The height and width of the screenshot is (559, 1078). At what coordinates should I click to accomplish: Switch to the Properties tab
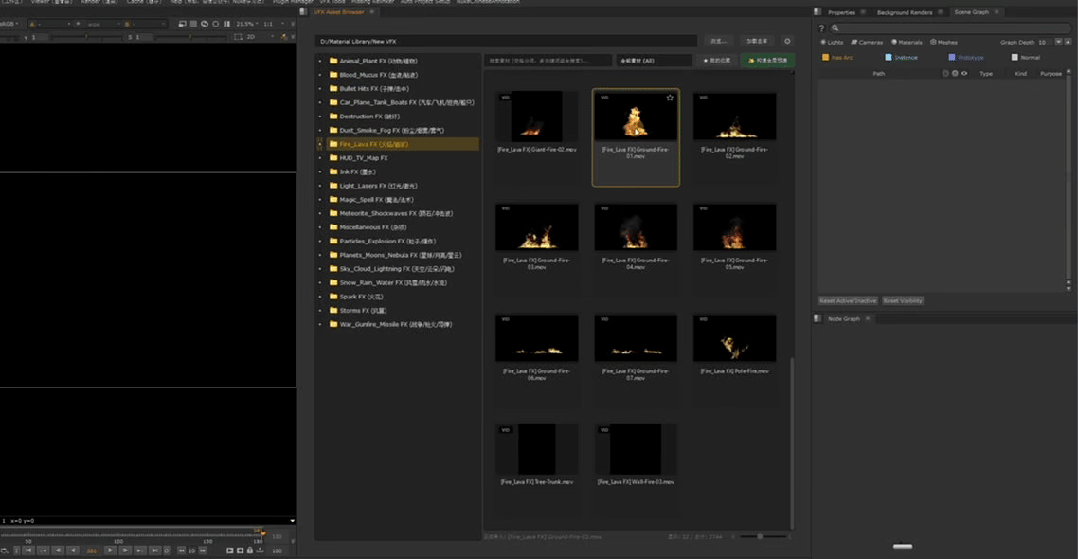[841, 12]
